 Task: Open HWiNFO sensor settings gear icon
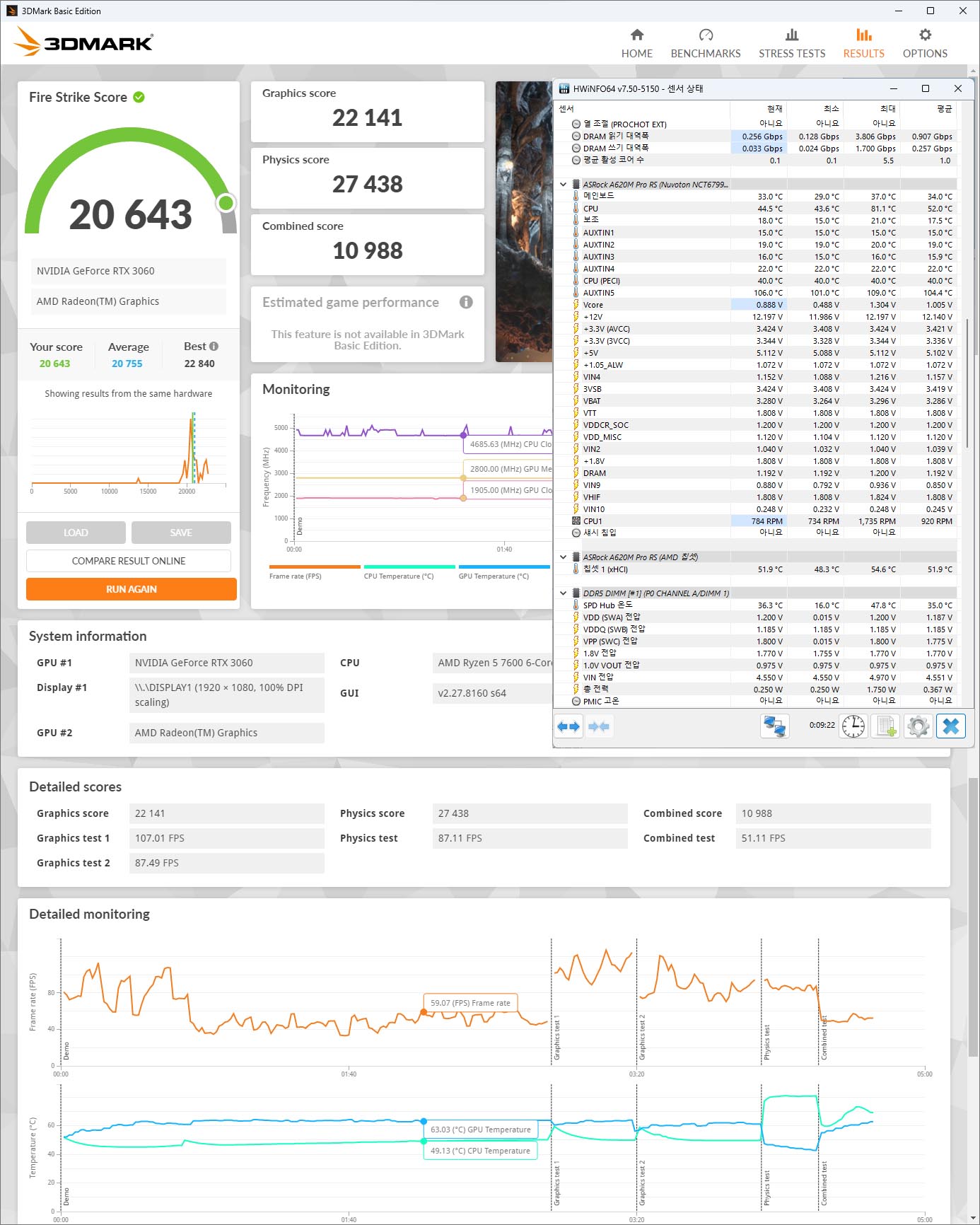point(918,726)
